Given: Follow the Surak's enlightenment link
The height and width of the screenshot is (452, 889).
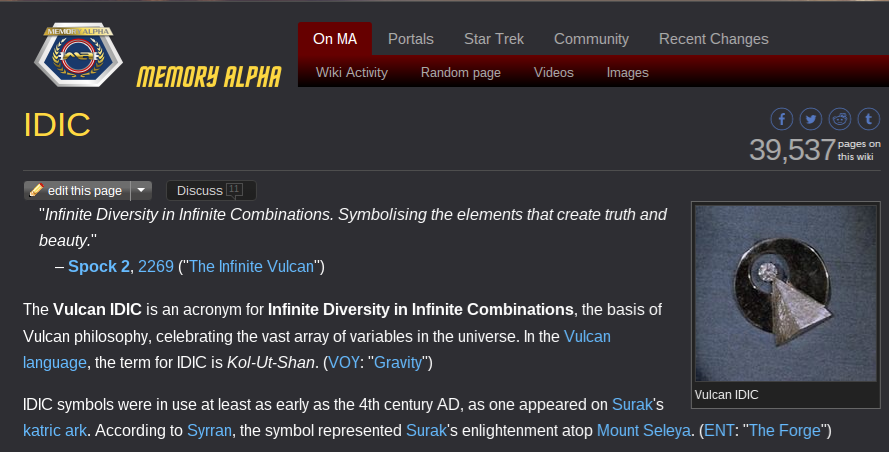Looking at the screenshot, I should click(426, 430).
